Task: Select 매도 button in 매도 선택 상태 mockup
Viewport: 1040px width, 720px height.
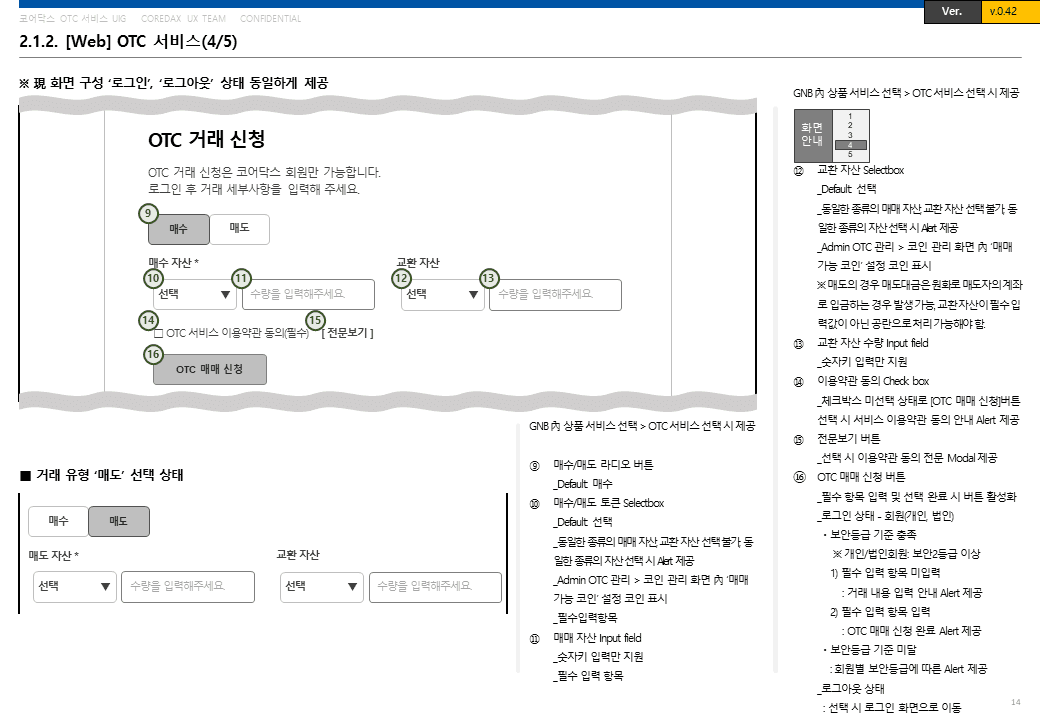Action: pos(119,521)
